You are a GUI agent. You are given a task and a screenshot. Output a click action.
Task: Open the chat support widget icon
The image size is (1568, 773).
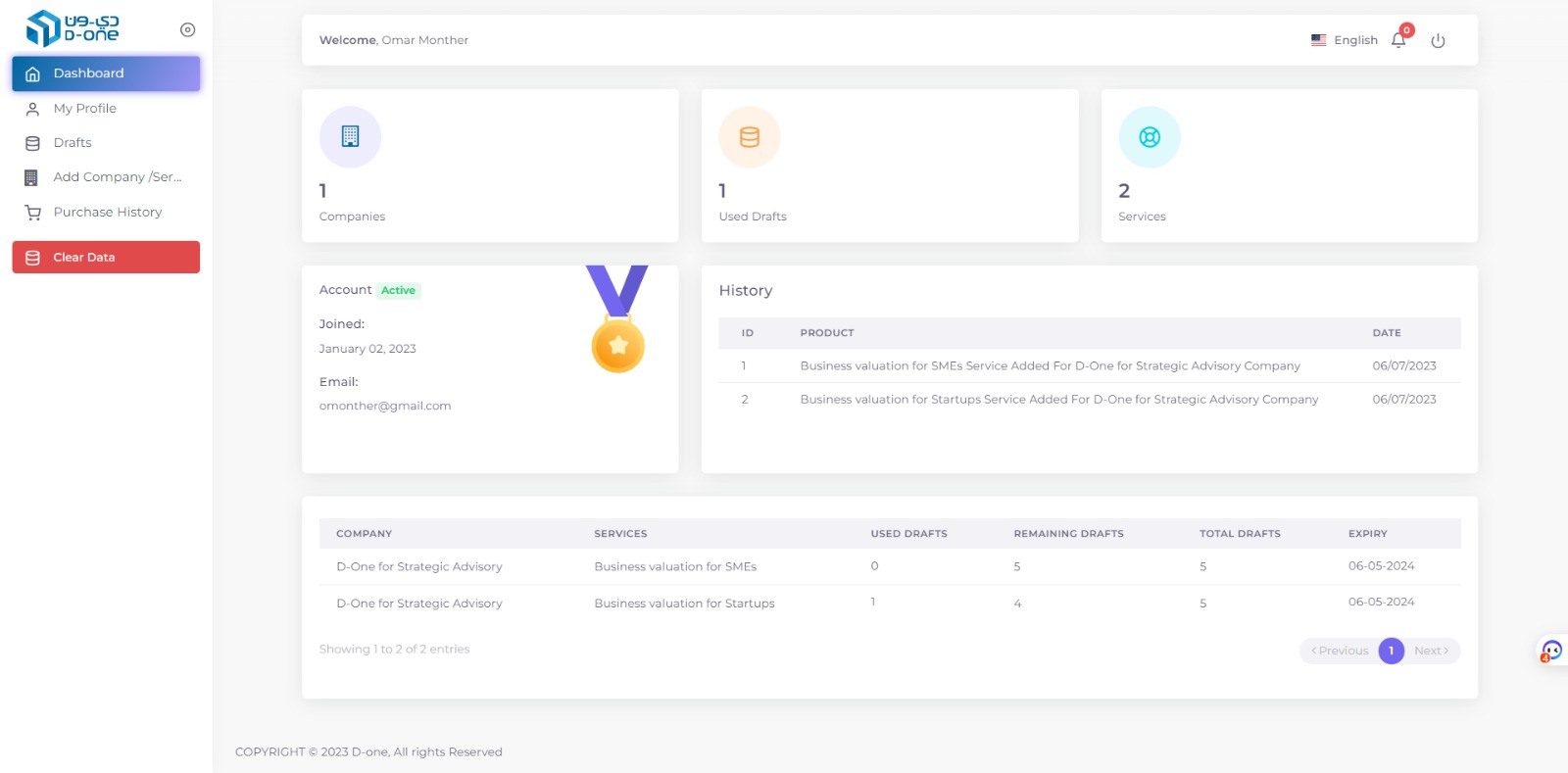tap(1551, 651)
